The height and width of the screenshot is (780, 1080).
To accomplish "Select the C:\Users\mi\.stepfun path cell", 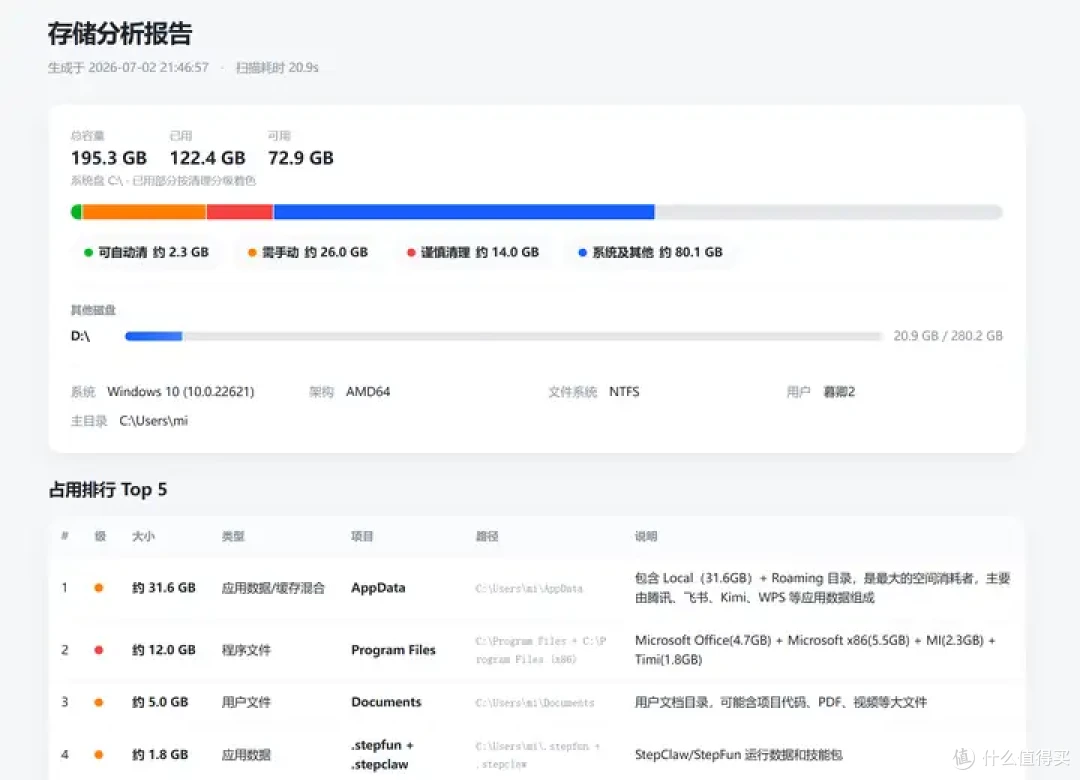I will 537,755.
